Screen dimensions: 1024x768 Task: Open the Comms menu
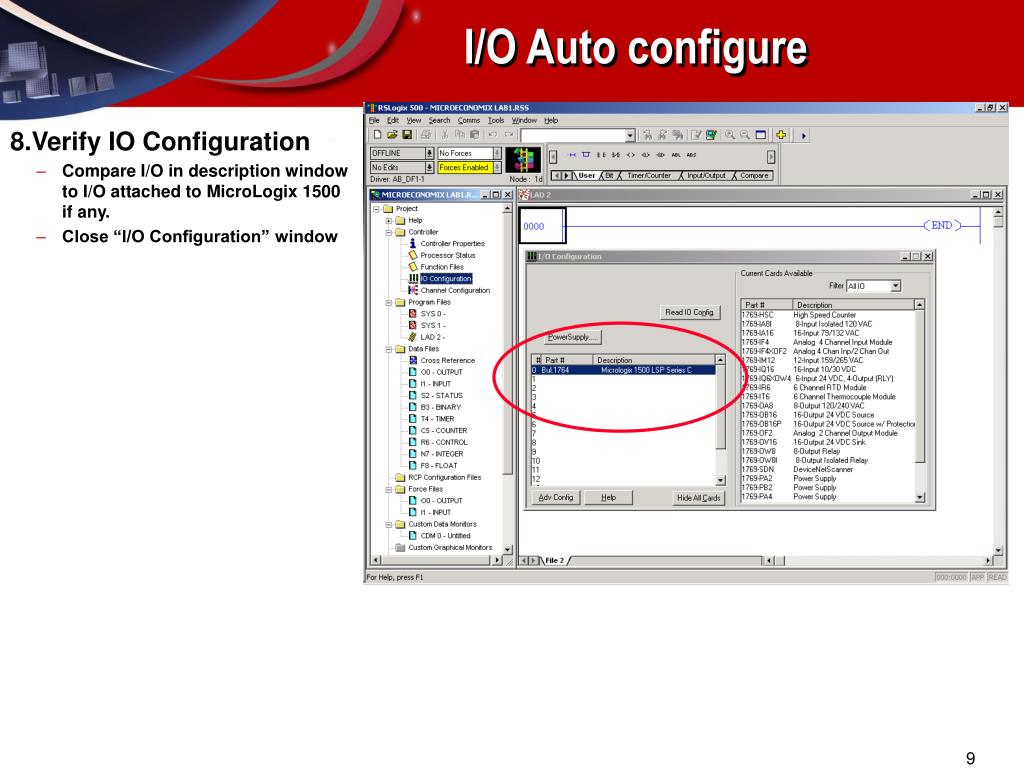click(469, 120)
